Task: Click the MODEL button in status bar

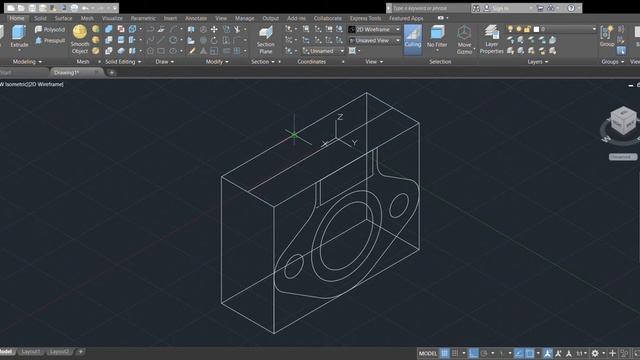Action: (428, 353)
